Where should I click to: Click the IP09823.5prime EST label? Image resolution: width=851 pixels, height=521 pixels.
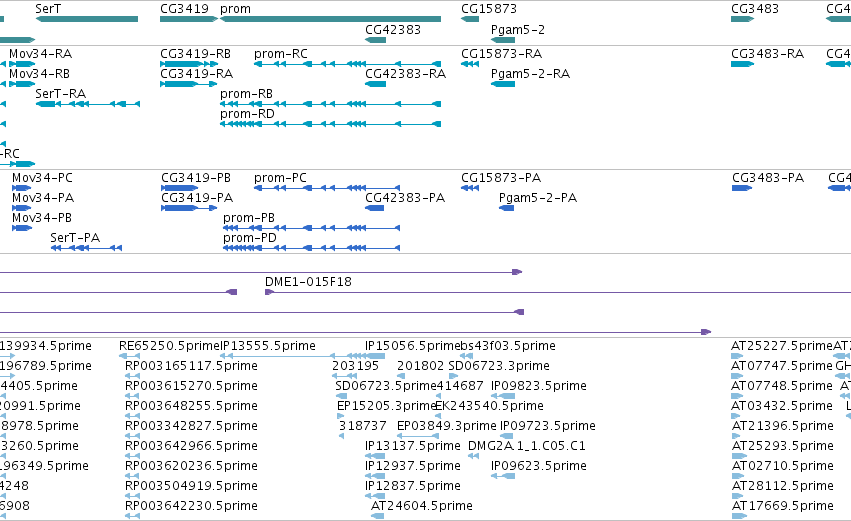tap(538, 386)
